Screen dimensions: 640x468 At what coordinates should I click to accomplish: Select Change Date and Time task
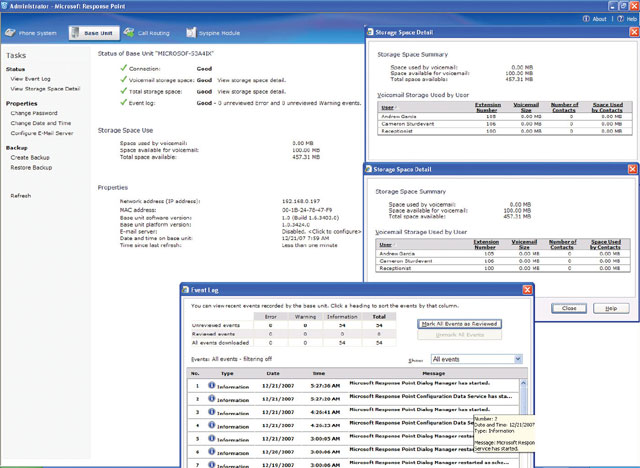pyautogui.click(x=41, y=123)
